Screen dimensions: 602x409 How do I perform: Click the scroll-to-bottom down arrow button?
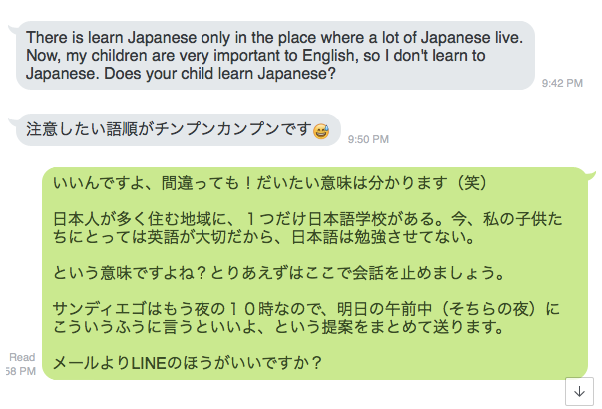coord(579,391)
